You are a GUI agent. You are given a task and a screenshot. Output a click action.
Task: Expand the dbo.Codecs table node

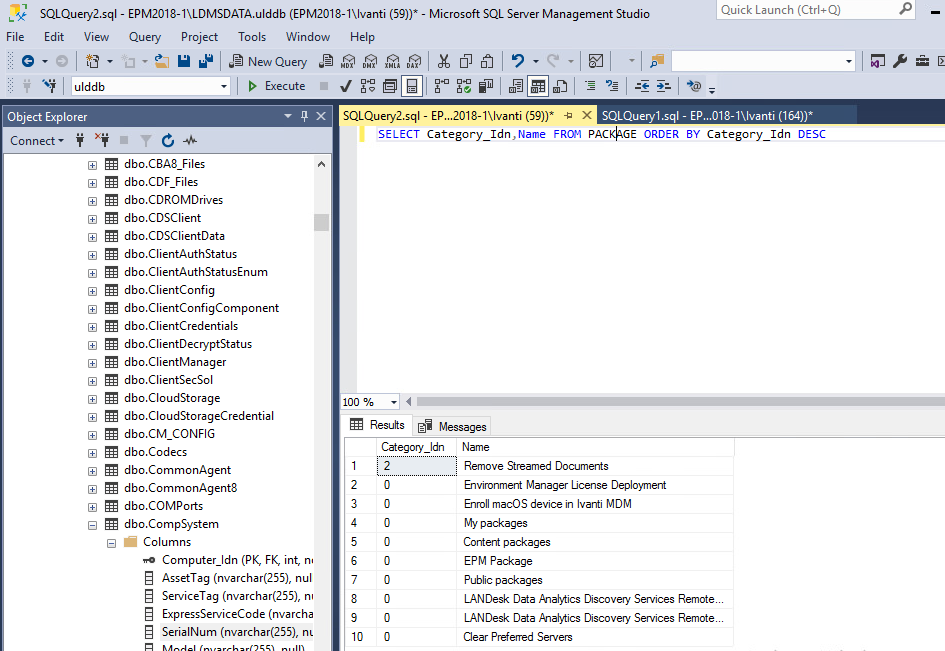pos(92,451)
